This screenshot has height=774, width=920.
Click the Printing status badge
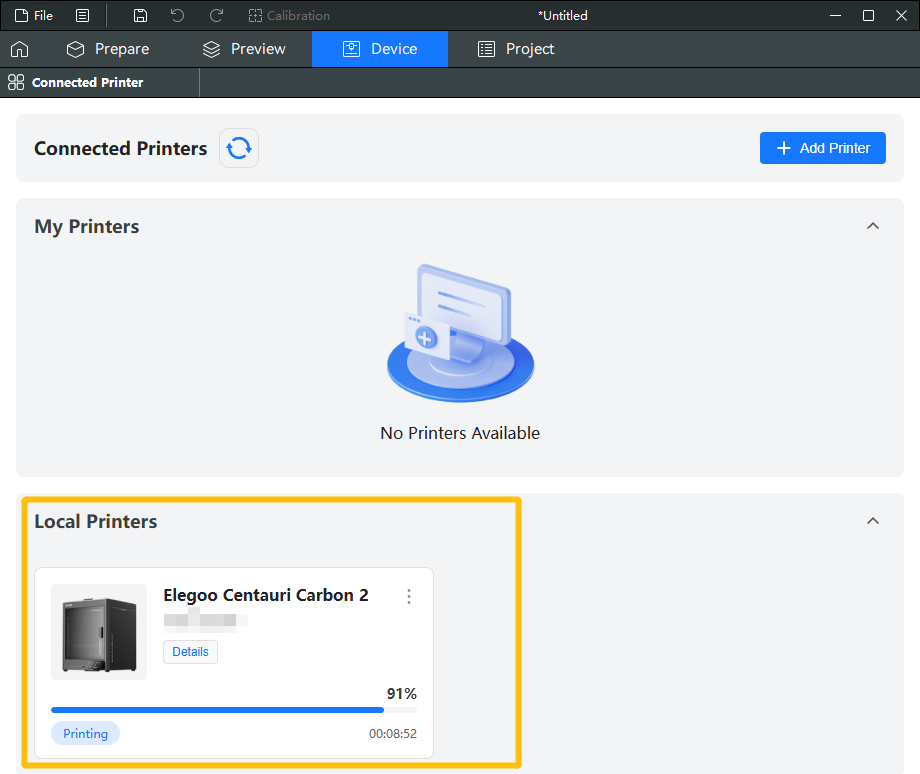[85, 733]
